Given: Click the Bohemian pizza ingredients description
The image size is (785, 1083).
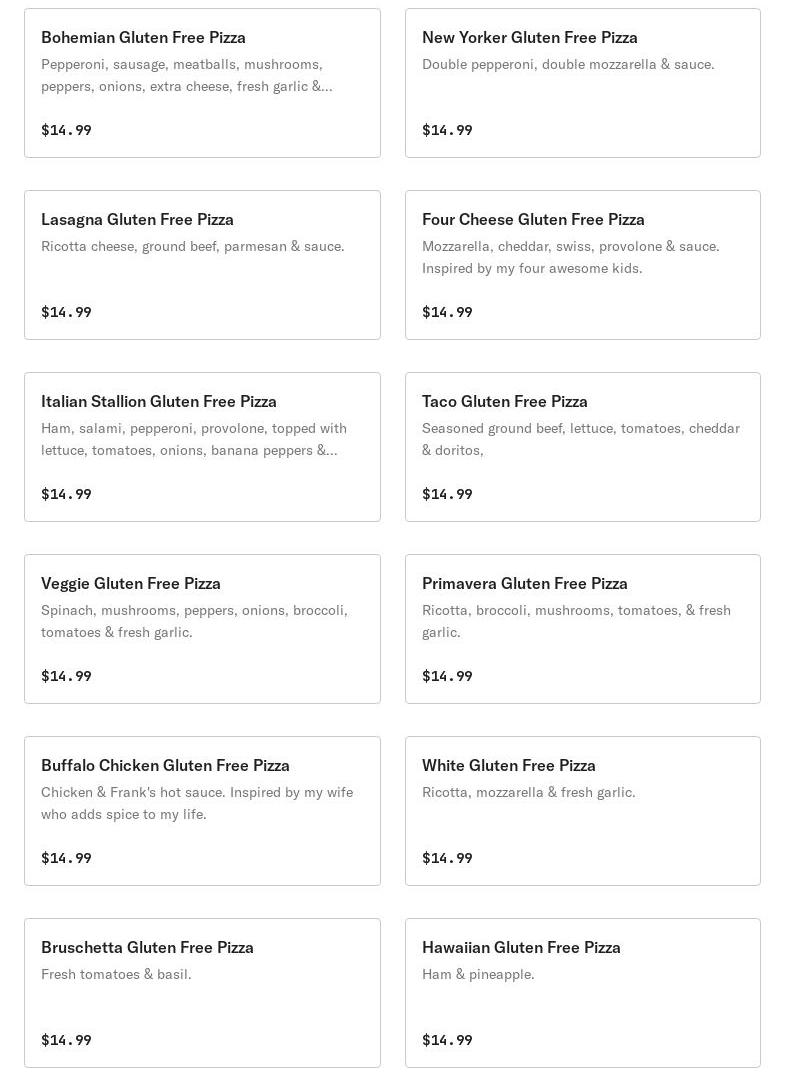Looking at the screenshot, I should click(x=186, y=75).
